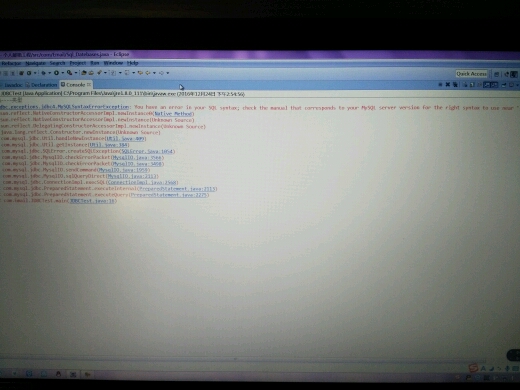Open the Project menu
Image resolution: width=520 pixels, height=390 pixels.
coord(78,63)
